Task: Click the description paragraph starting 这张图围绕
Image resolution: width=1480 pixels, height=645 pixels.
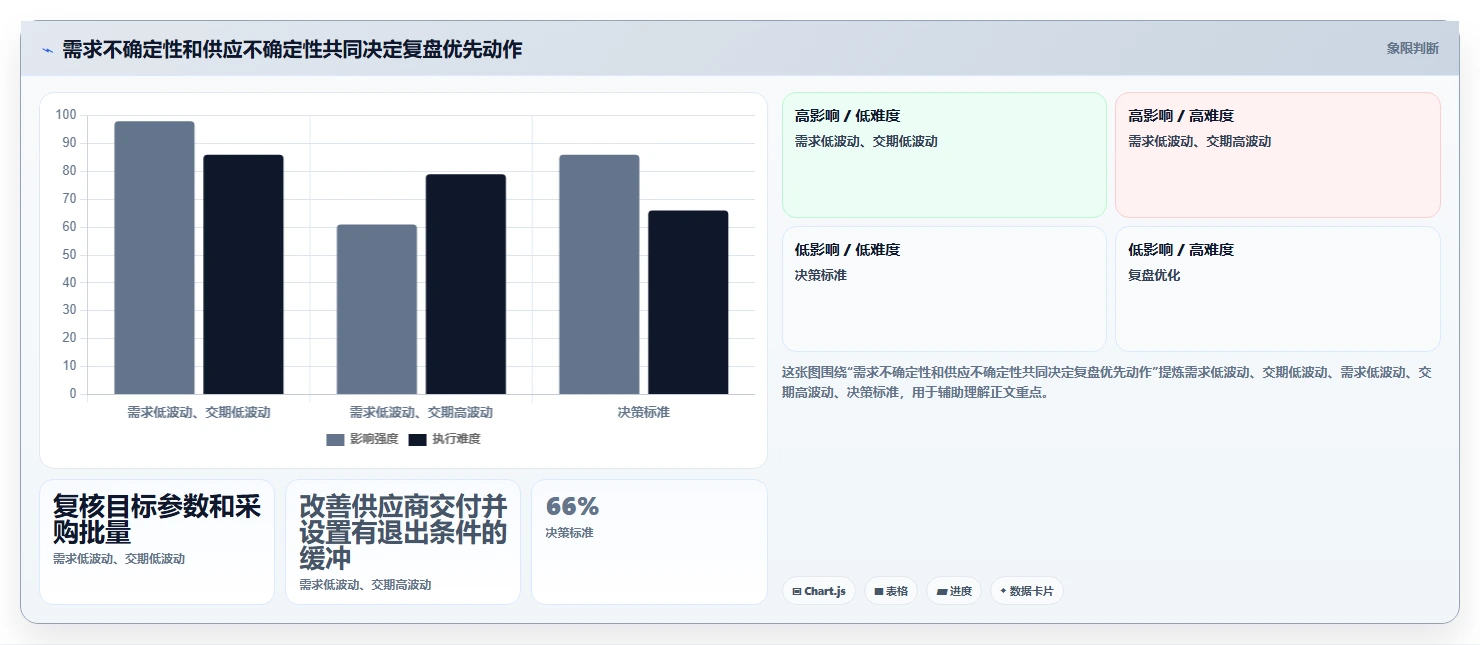Action: pos(1107,382)
